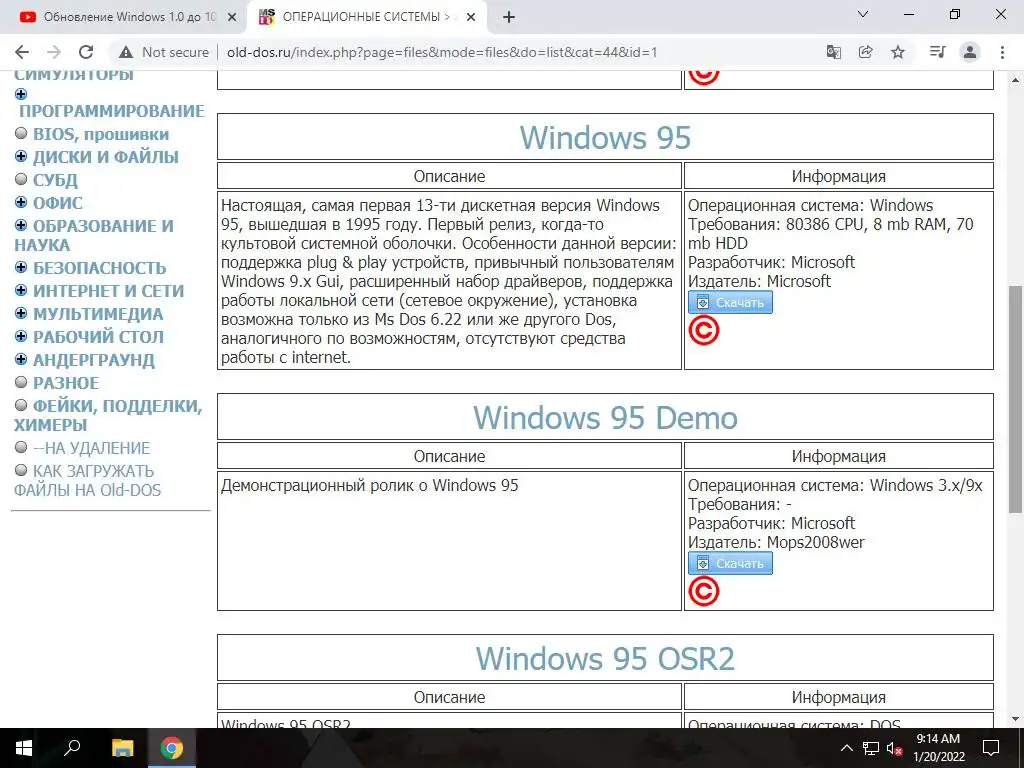Click the browser forward arrow
Image resolution: width=1024 pixels, height=768 pixels.
(x=54, y=52)
